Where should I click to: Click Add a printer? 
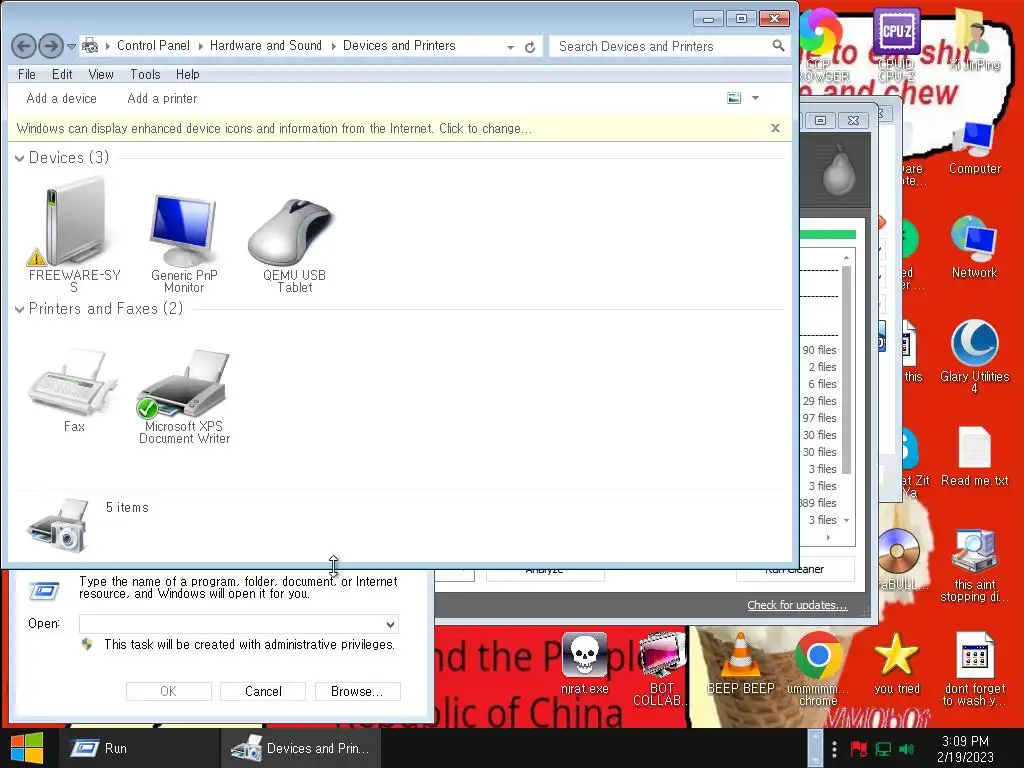162,99
